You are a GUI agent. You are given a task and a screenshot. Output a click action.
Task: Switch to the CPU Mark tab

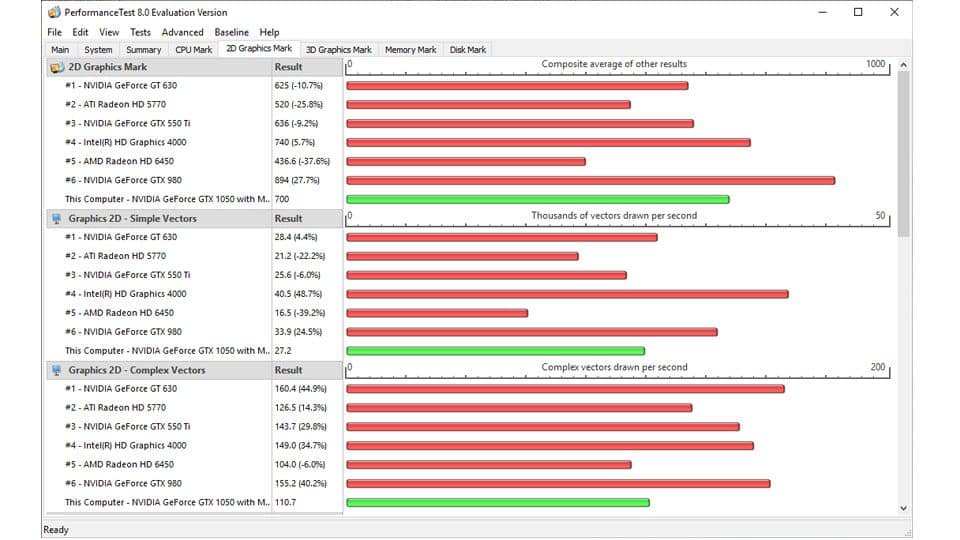(x=193, y=50)
